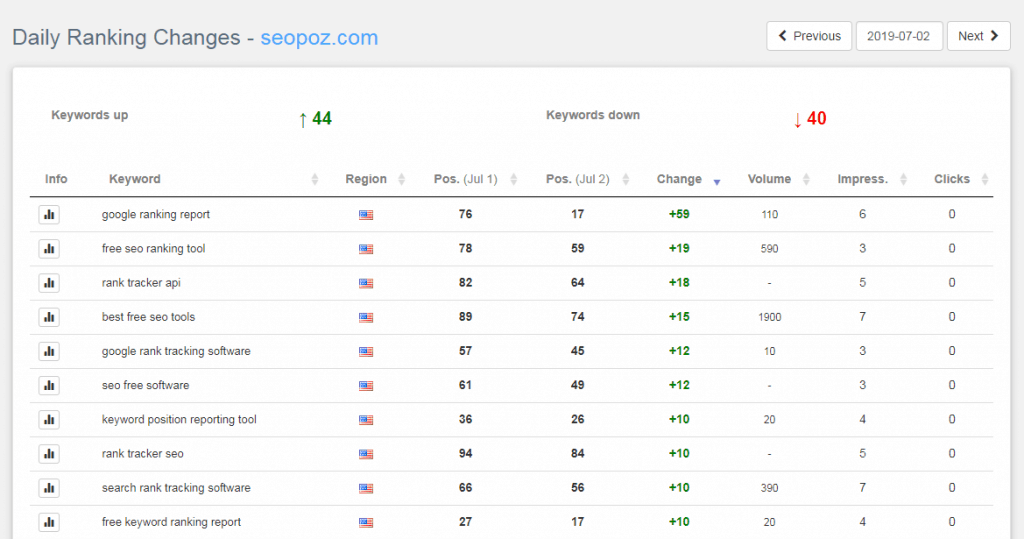Open chart info for free seo ranking tool
The height and width of the screenshot is (539, 1024).
(49, 249)
